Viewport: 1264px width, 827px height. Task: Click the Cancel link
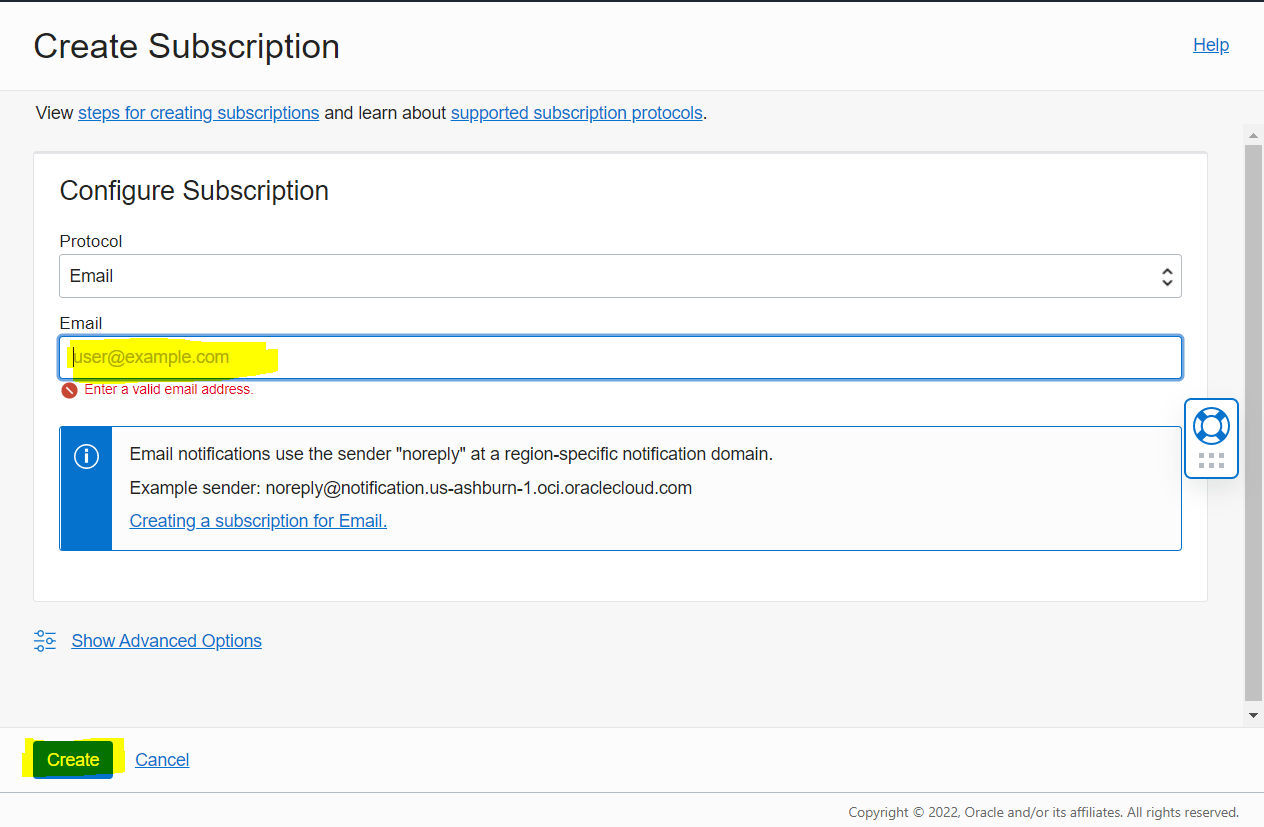click(162, 760)
